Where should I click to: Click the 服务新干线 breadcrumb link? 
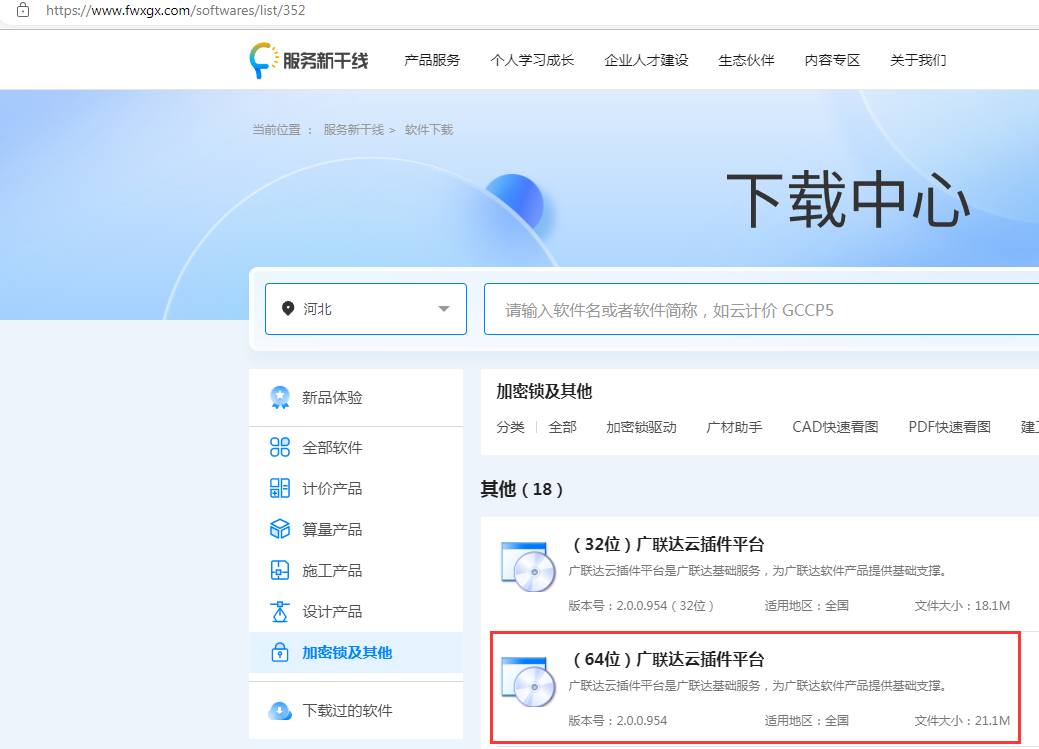(354, 130)
